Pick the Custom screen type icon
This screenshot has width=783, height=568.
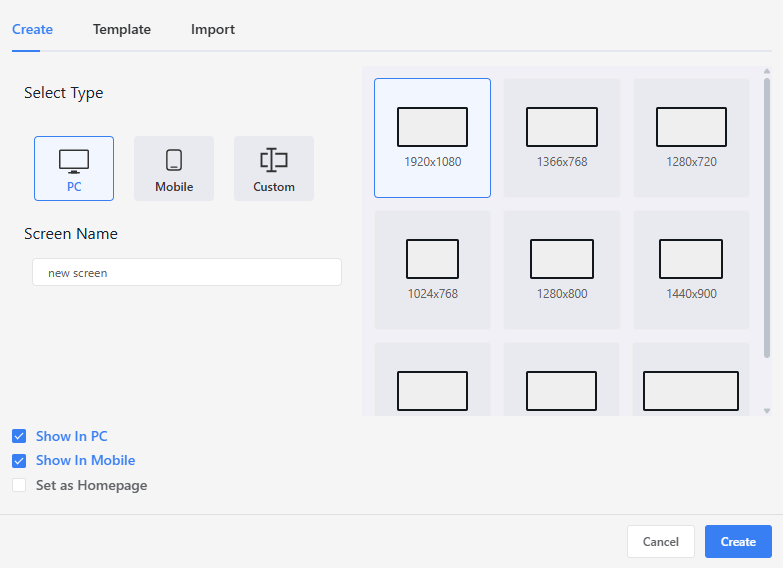274,168
